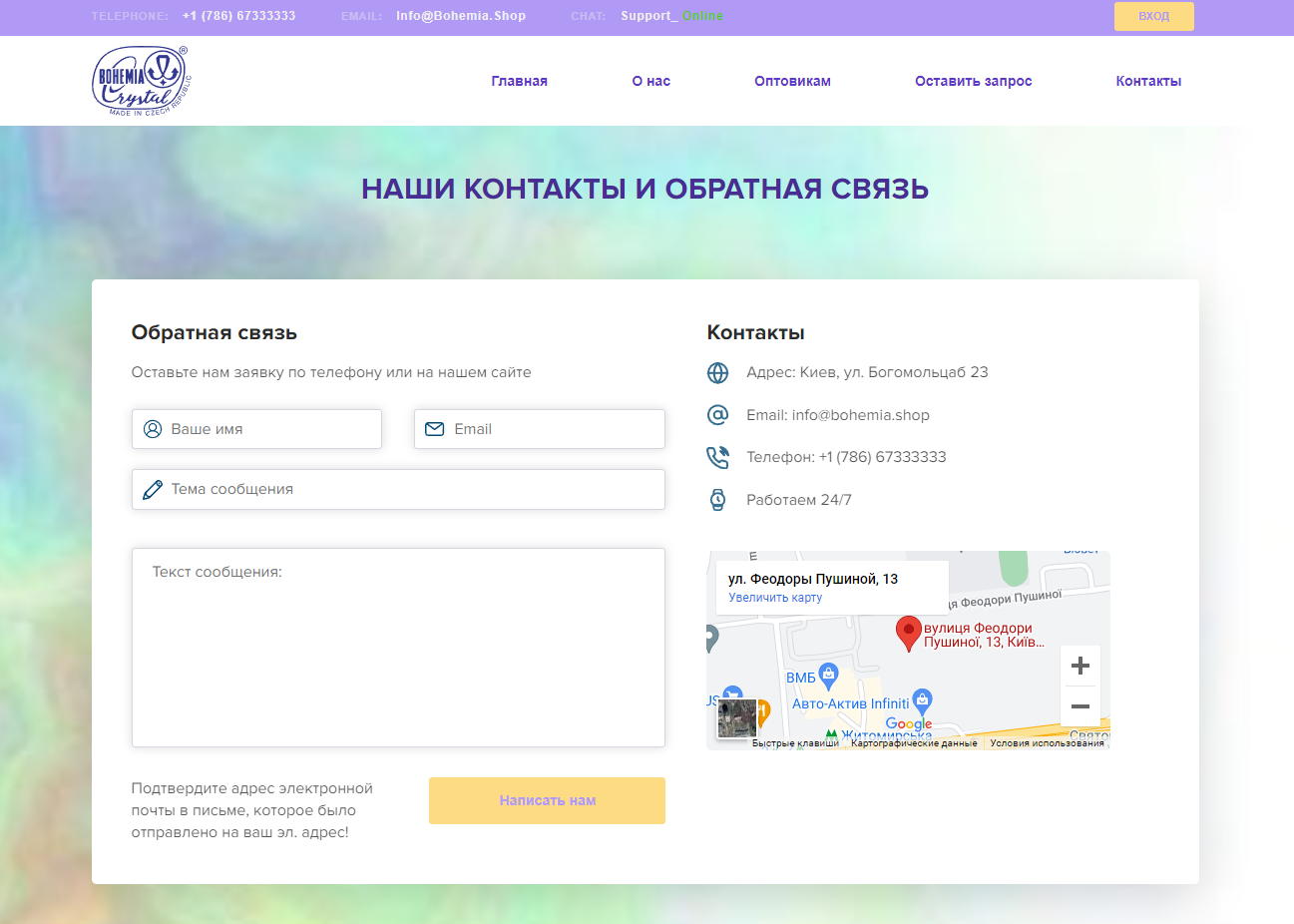Click the Работаем 24/7 text
This screenshot has height=924, width=1294.
click(799, 500)
